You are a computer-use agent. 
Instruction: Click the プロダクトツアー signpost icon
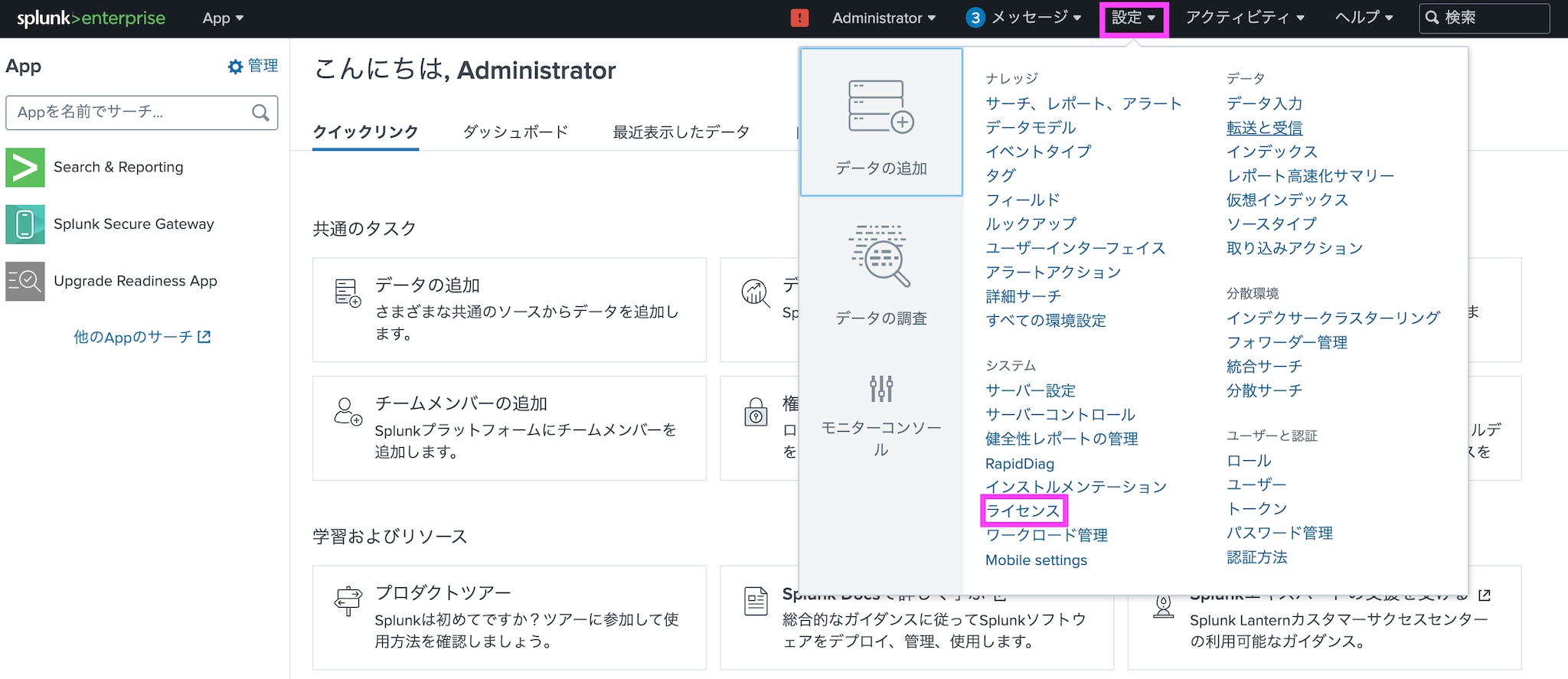pyautogui.click(x=348, y=601)
